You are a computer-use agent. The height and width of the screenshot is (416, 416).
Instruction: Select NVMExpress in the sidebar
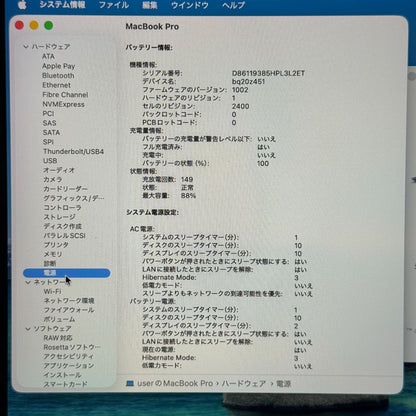(x=64, y=104)
